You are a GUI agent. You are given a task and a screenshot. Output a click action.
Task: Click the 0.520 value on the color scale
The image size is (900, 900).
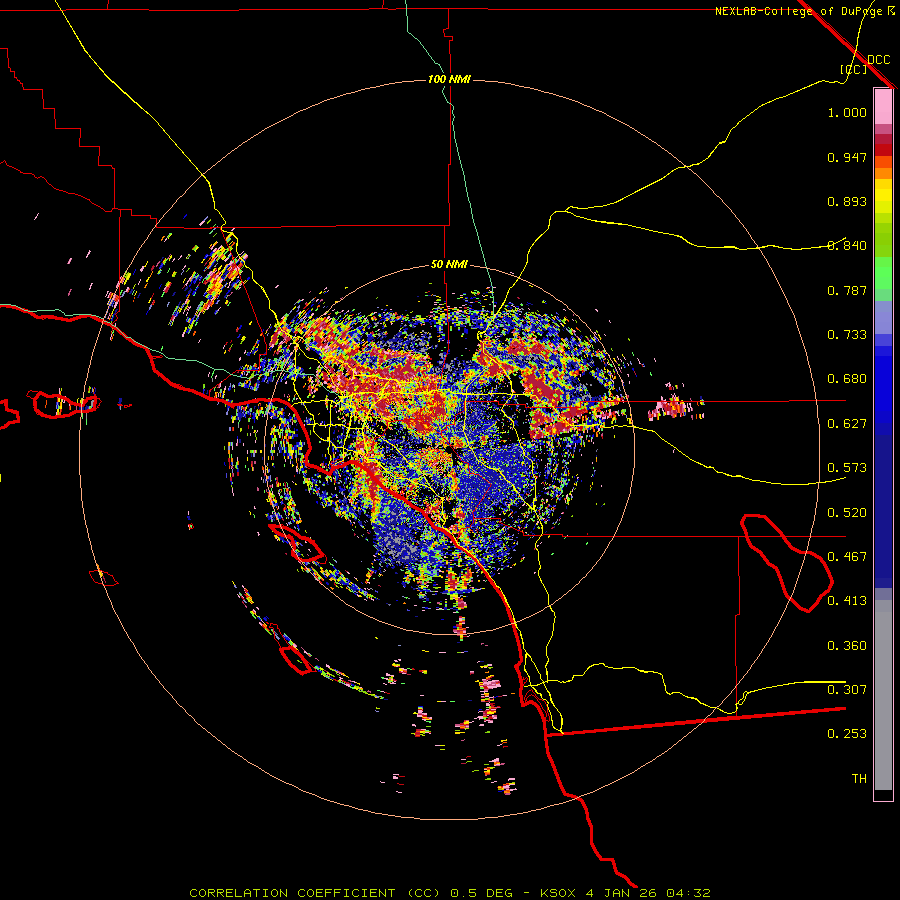[x=847, y=513]
